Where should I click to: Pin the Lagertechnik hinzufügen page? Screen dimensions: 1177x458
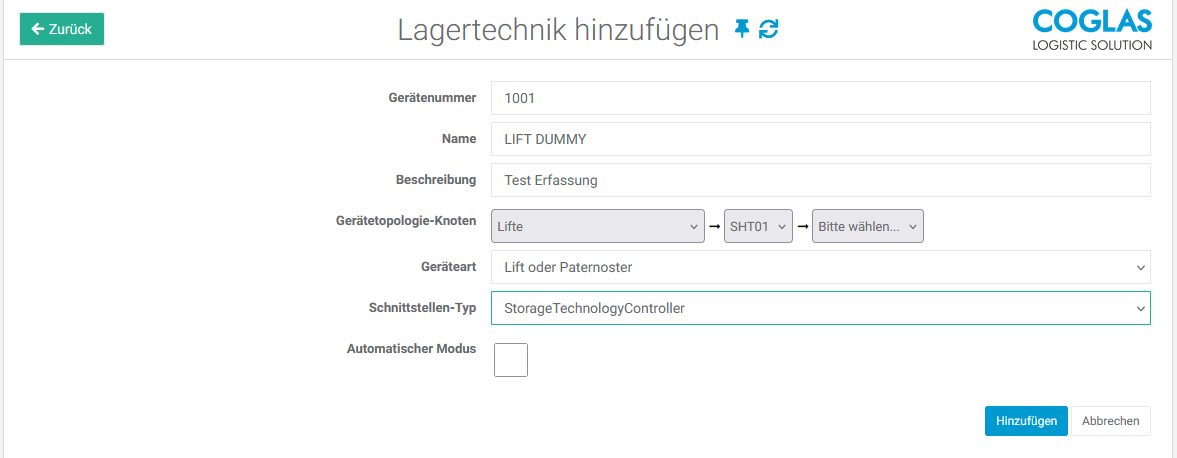[741, 29]
